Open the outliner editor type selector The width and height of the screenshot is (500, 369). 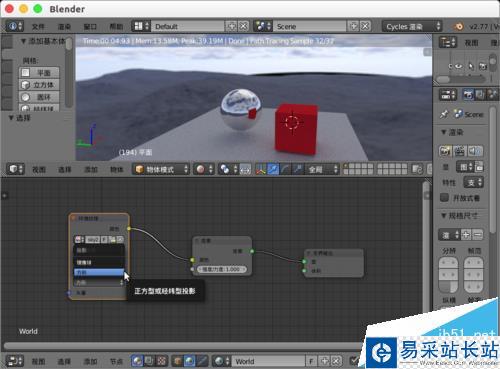tap(448, 42)
